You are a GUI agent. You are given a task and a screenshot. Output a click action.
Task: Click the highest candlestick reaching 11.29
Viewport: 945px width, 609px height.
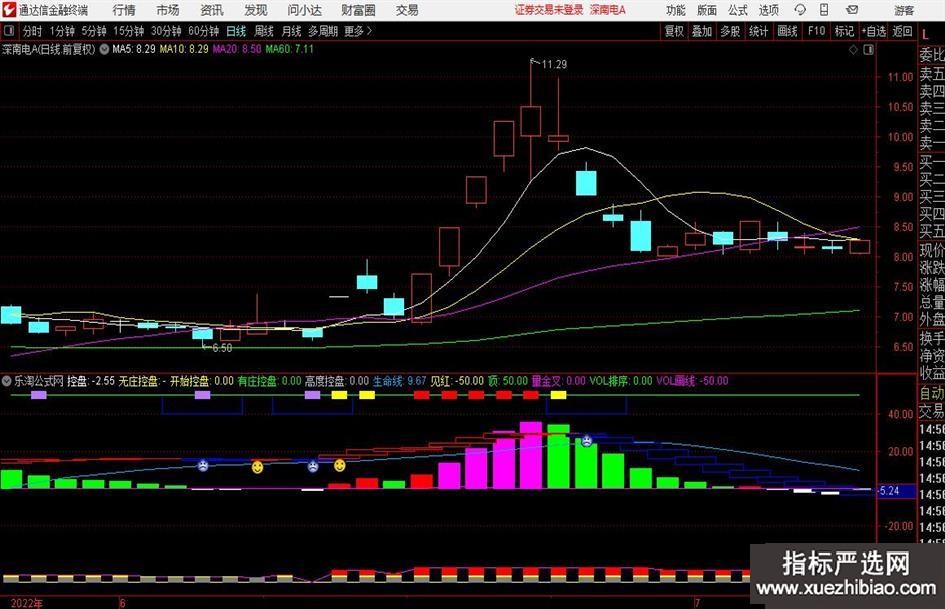tap(531, 121)
